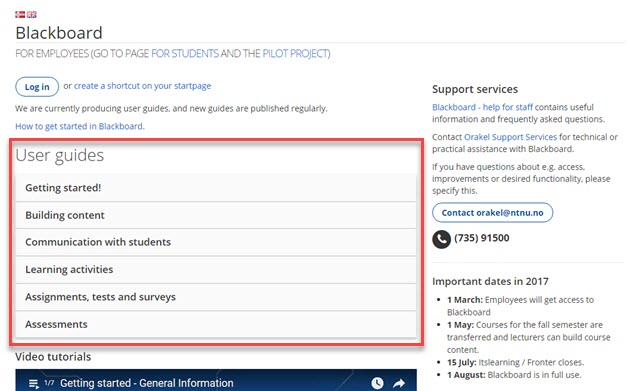This screenshot has width=630, height=391.
Task: Click the User guides heading
Action: (59, 156)
